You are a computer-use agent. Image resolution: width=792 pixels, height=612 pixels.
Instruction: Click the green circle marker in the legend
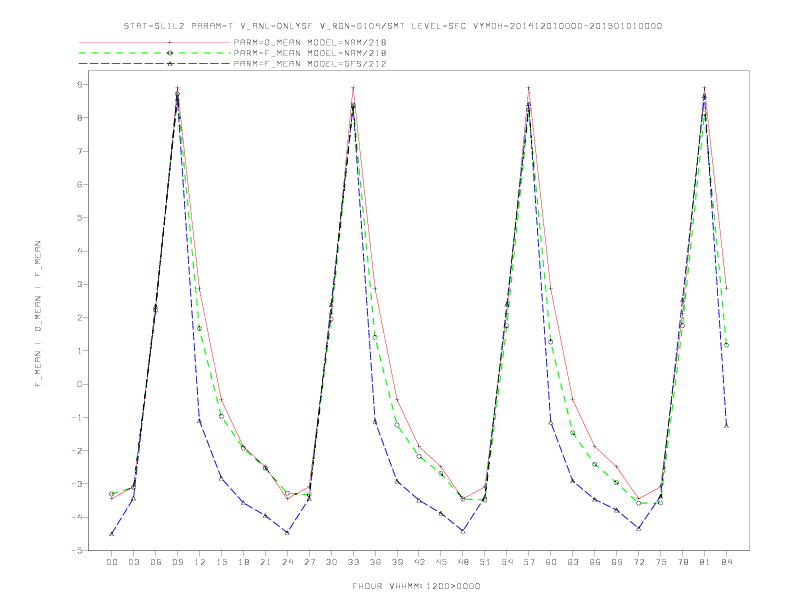170,53
